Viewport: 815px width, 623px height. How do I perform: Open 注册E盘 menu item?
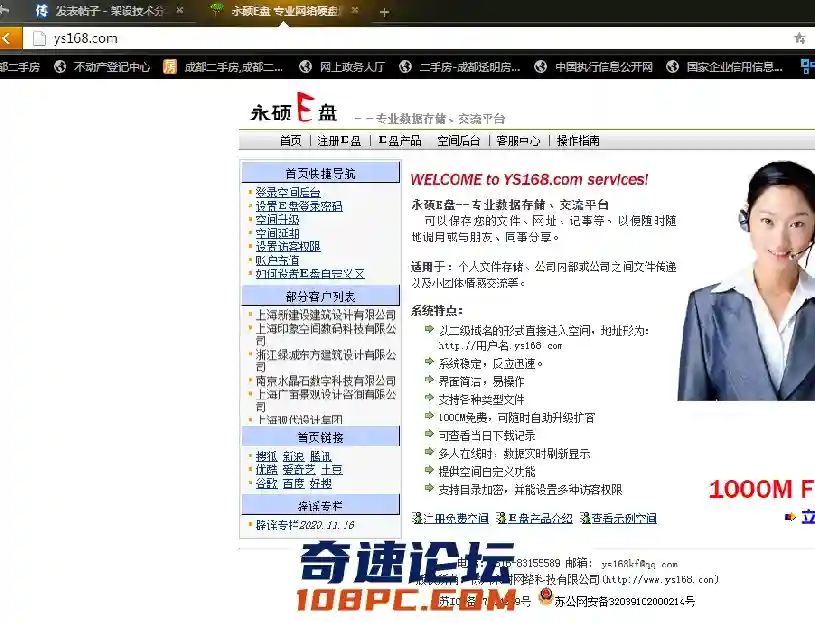[x=339, y=141]
